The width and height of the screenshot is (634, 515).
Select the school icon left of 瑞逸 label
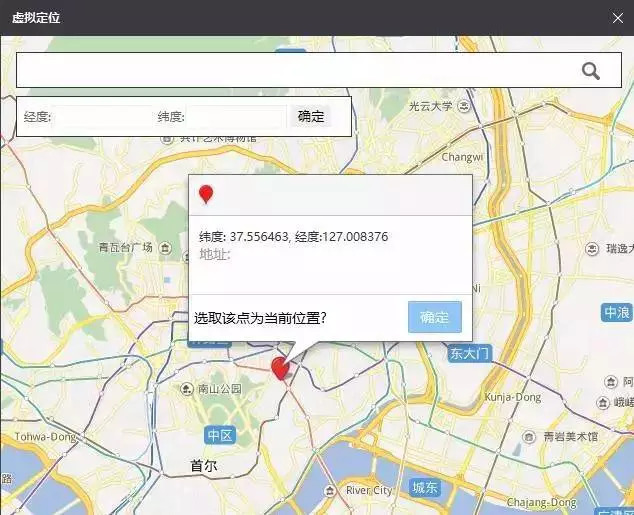(592, 248)
